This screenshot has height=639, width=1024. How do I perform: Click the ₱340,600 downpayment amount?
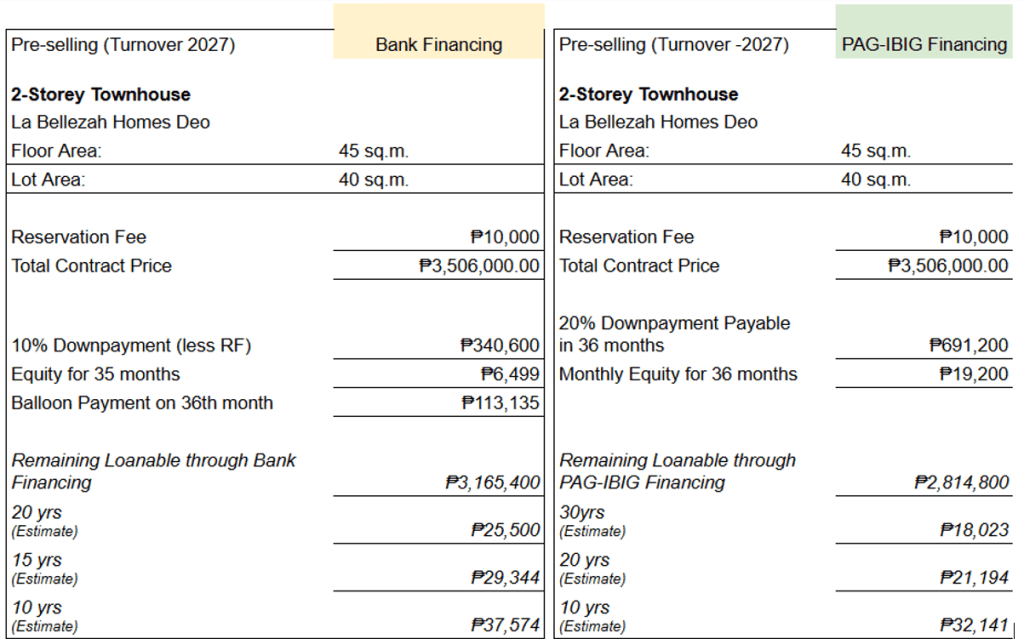[x=500, y=346]
